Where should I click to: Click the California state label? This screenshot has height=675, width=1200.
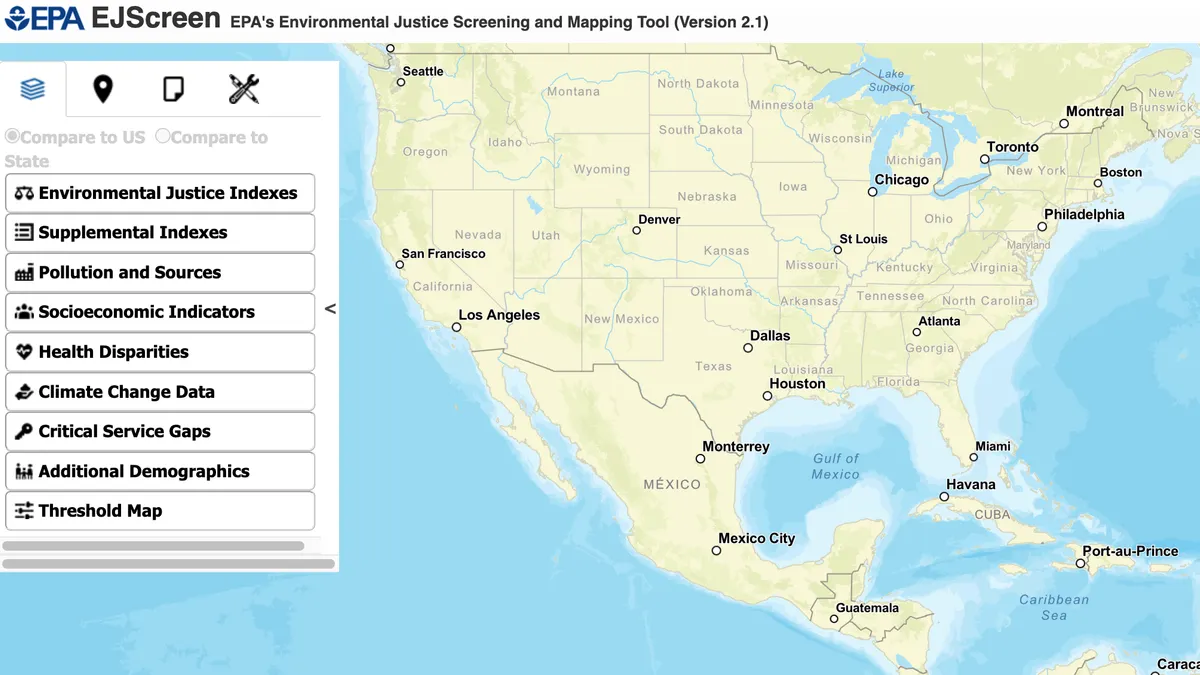pyautogui.click(x=443, y=286)
